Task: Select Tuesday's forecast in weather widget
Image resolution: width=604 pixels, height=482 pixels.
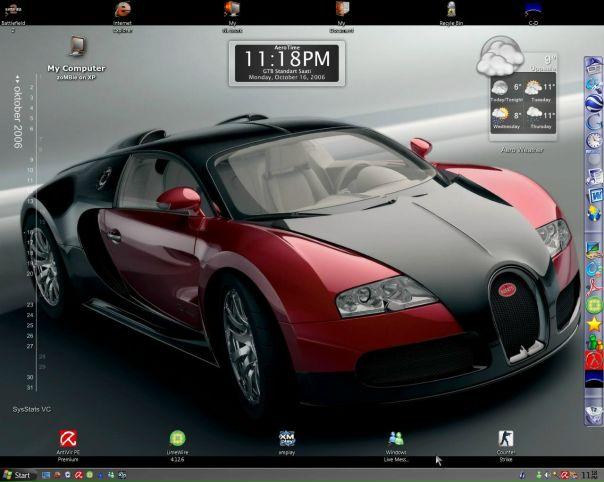Action: (541, 92)
